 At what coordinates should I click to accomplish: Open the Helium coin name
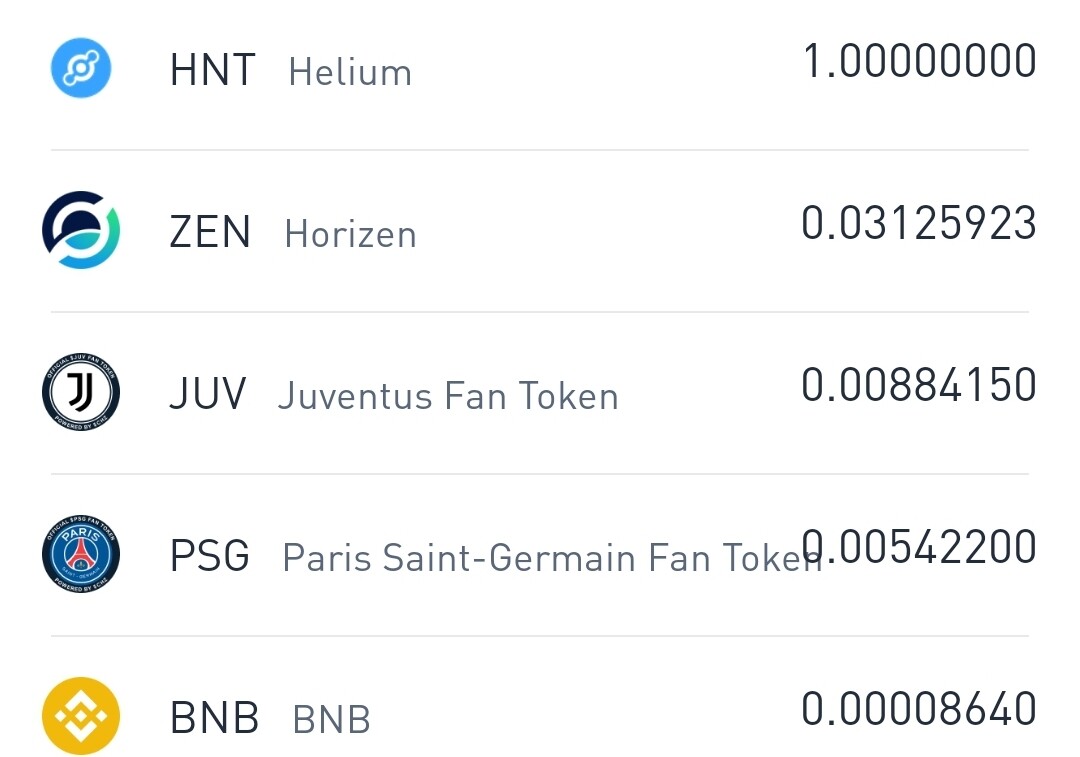350,72
